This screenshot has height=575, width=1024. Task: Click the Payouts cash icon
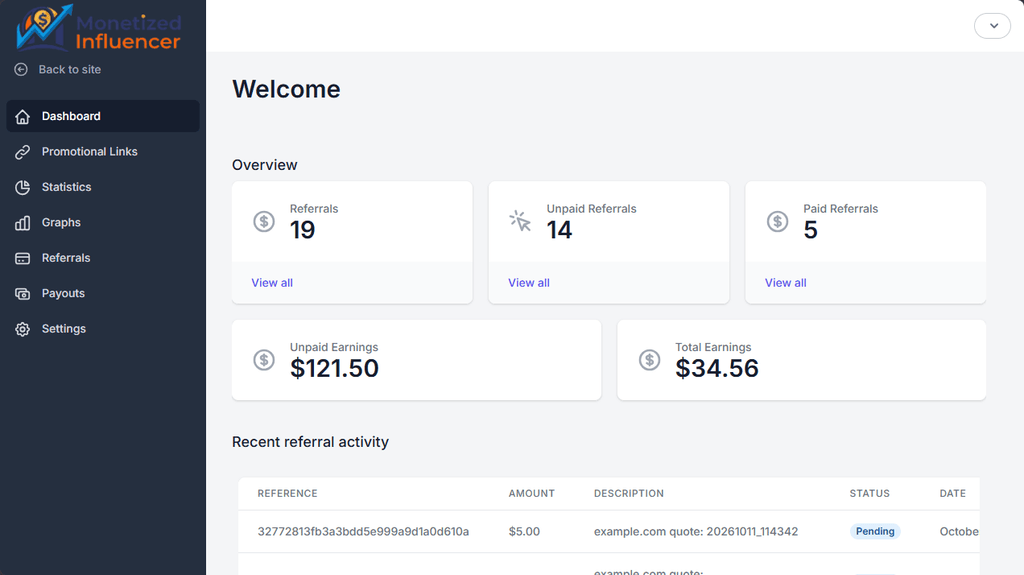(x=23, y=293)
